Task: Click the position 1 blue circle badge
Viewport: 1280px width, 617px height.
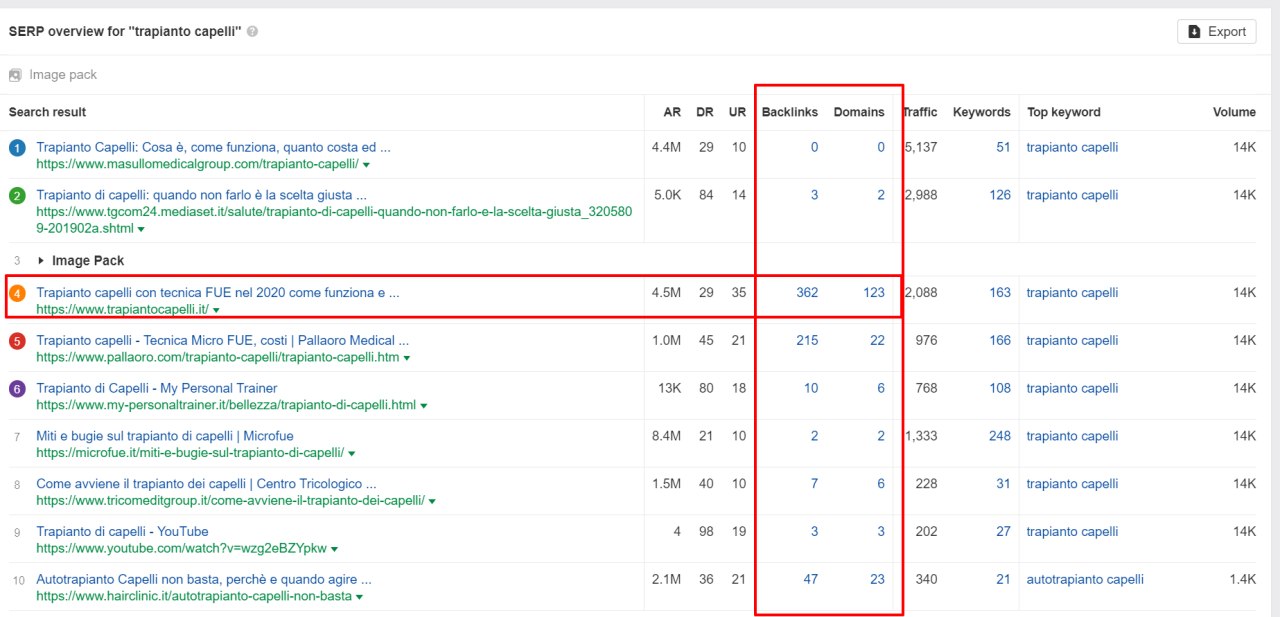Action: (17, 148)
